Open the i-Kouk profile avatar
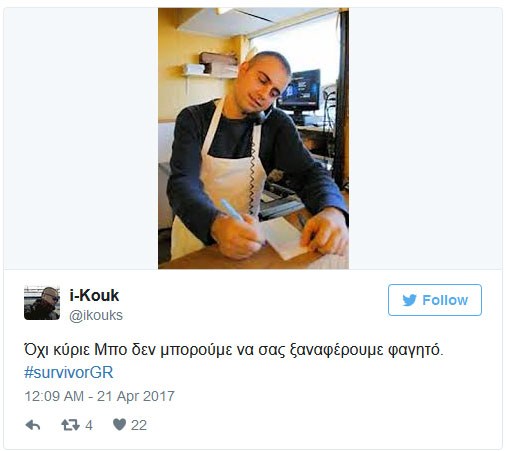508x451 pixels. 42,303
